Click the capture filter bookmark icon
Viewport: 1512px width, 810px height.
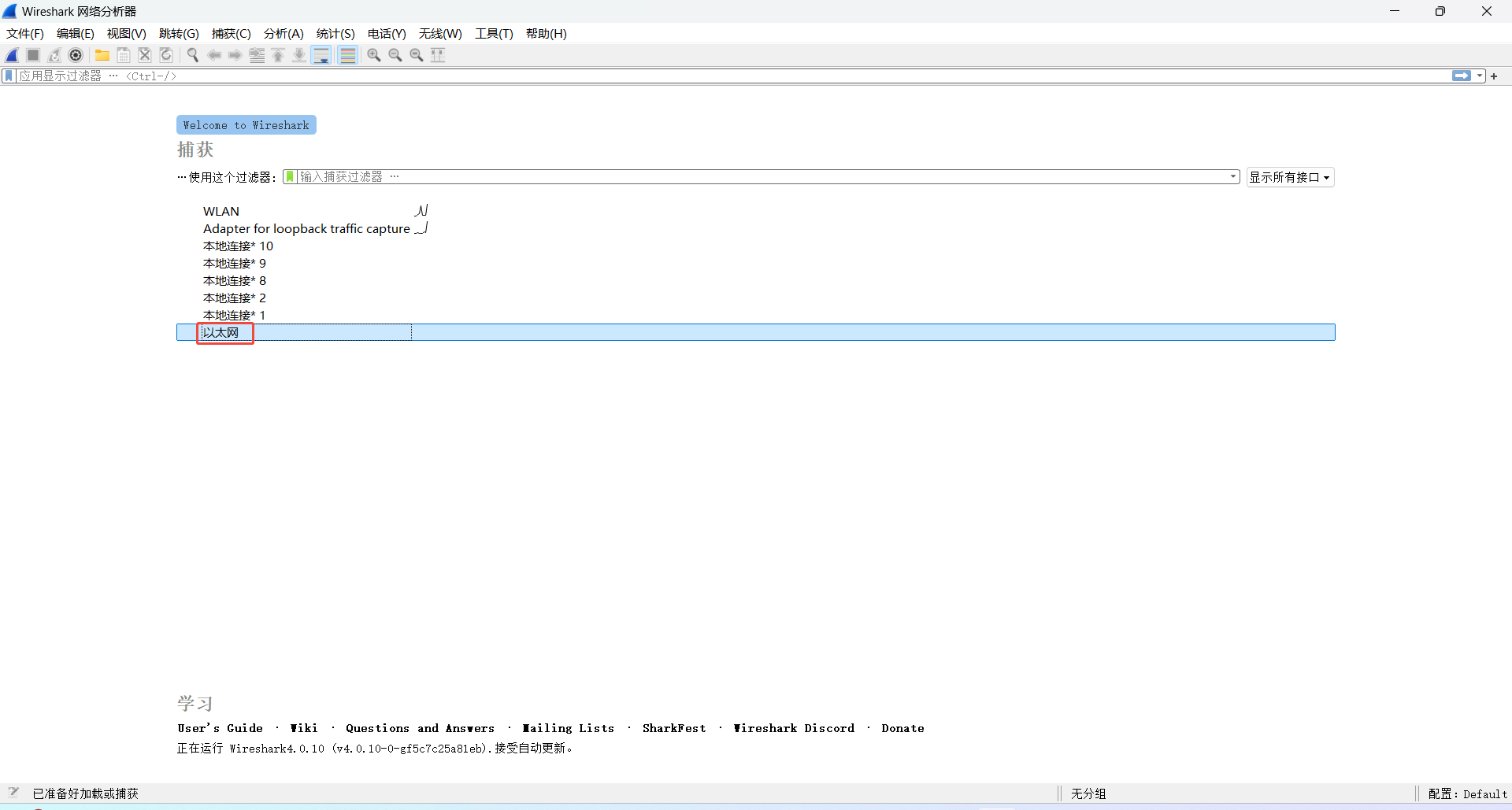click(290, 177)
